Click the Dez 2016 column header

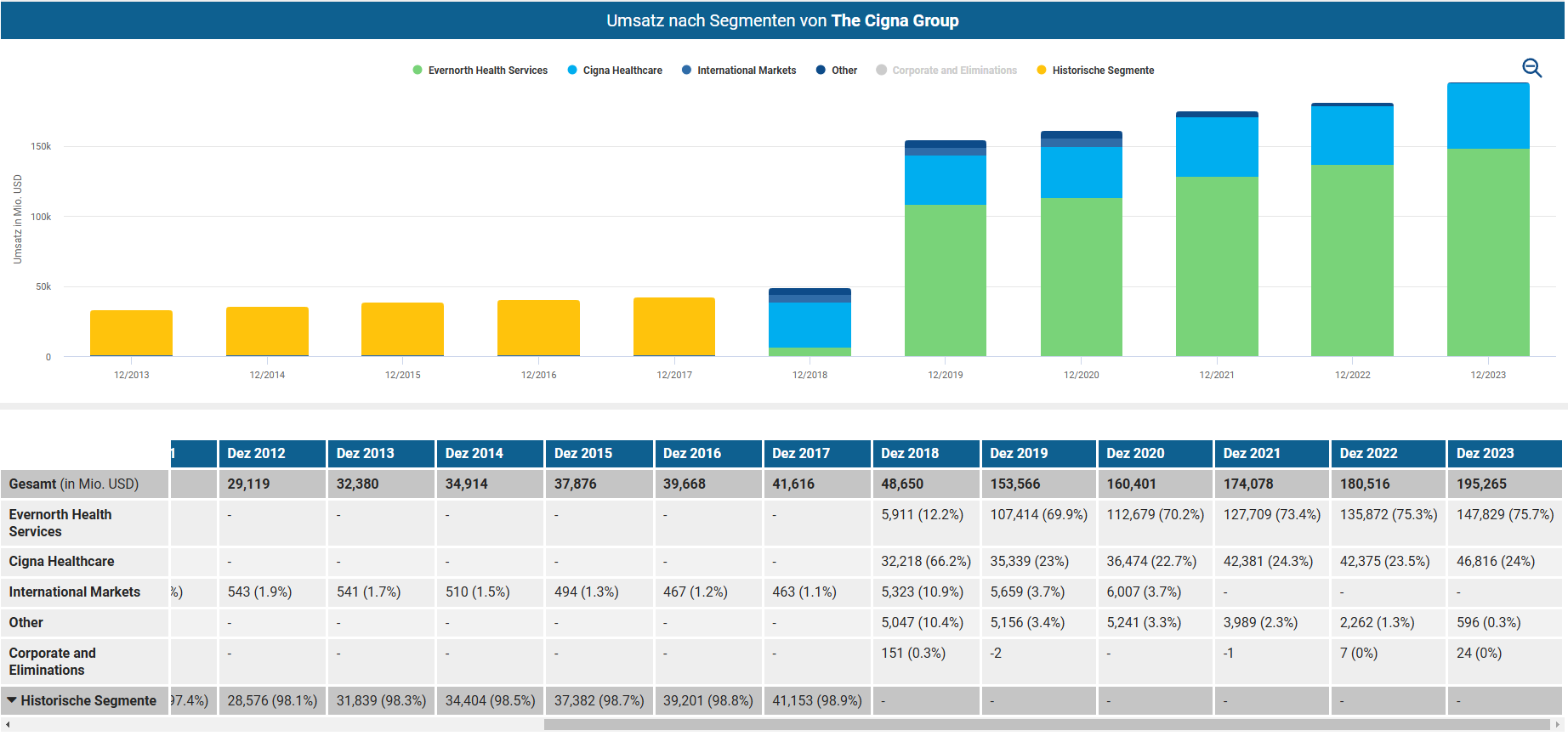click(x=707, y=454)
